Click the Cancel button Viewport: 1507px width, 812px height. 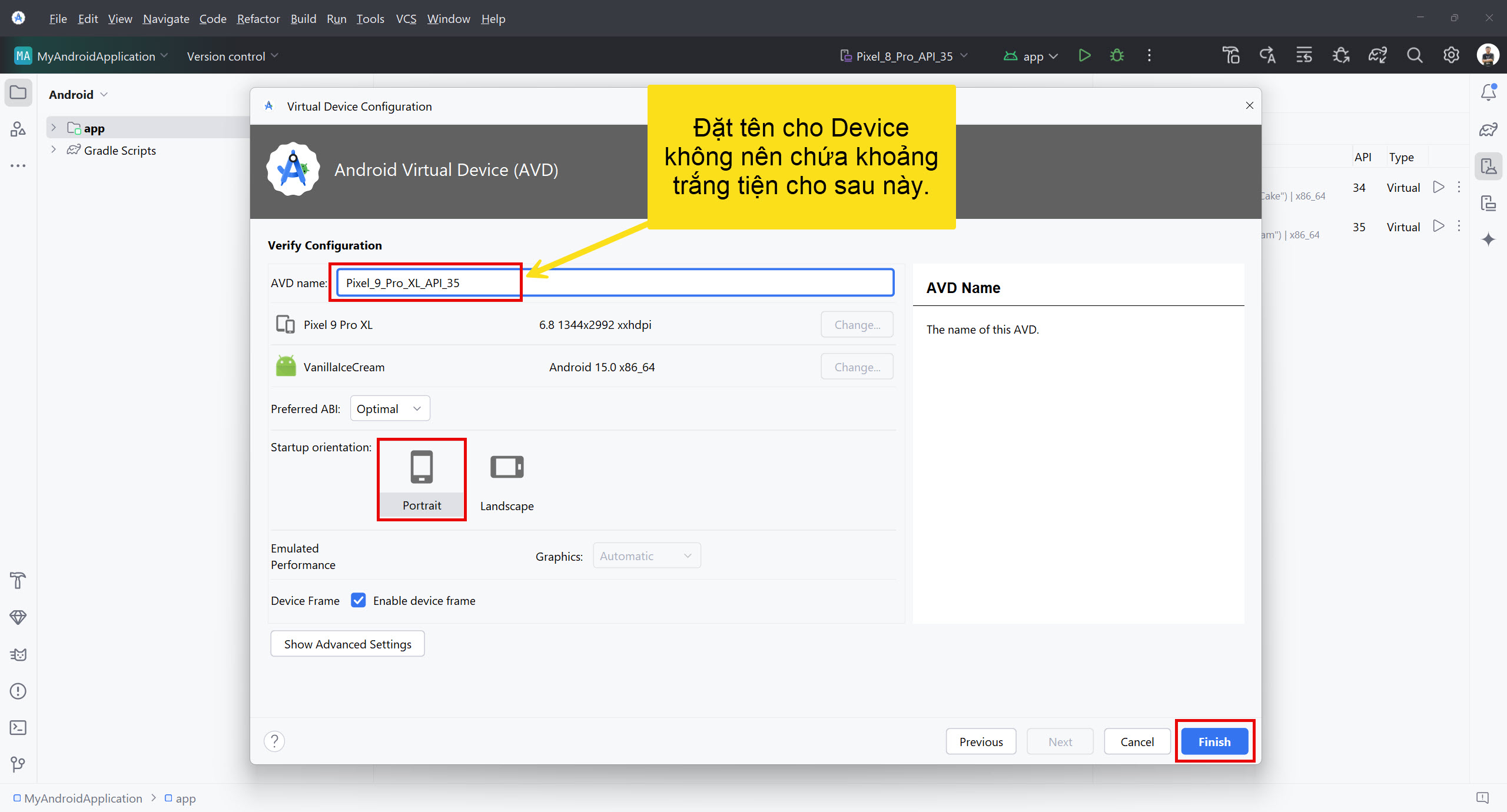pyautogui.click(x=1137, y=741)
